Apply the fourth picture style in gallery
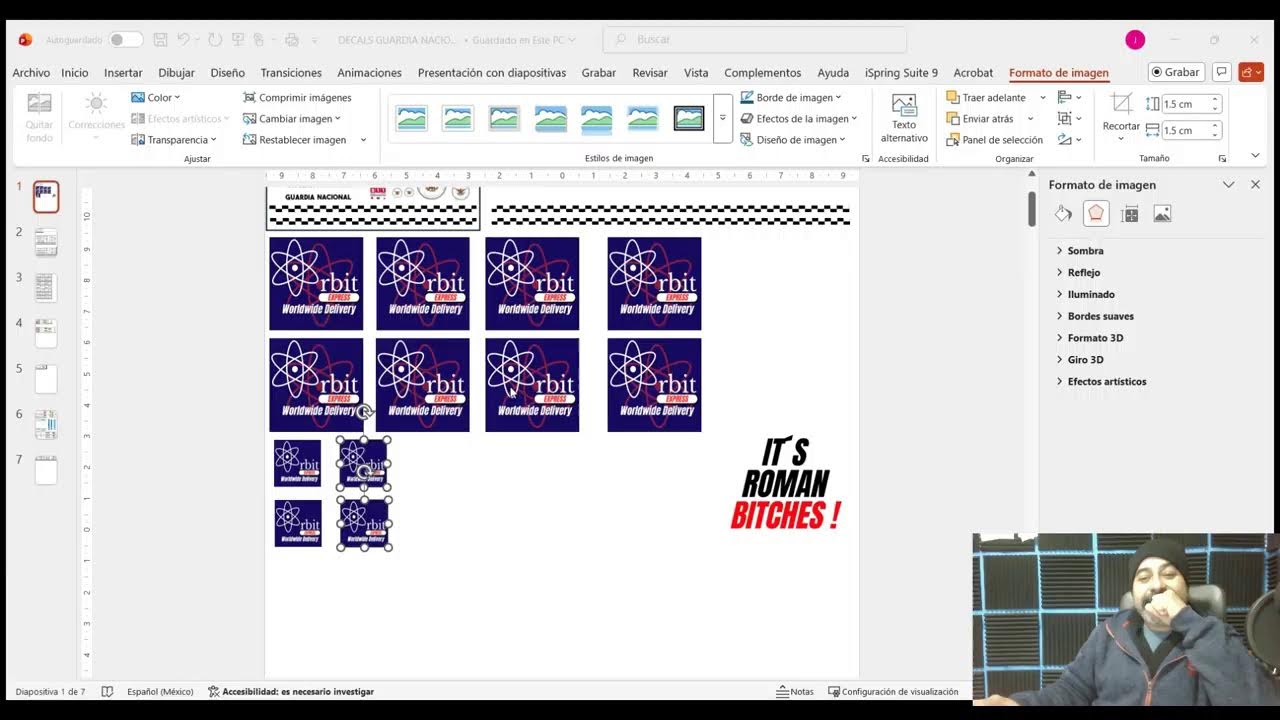 click(550, 118)
